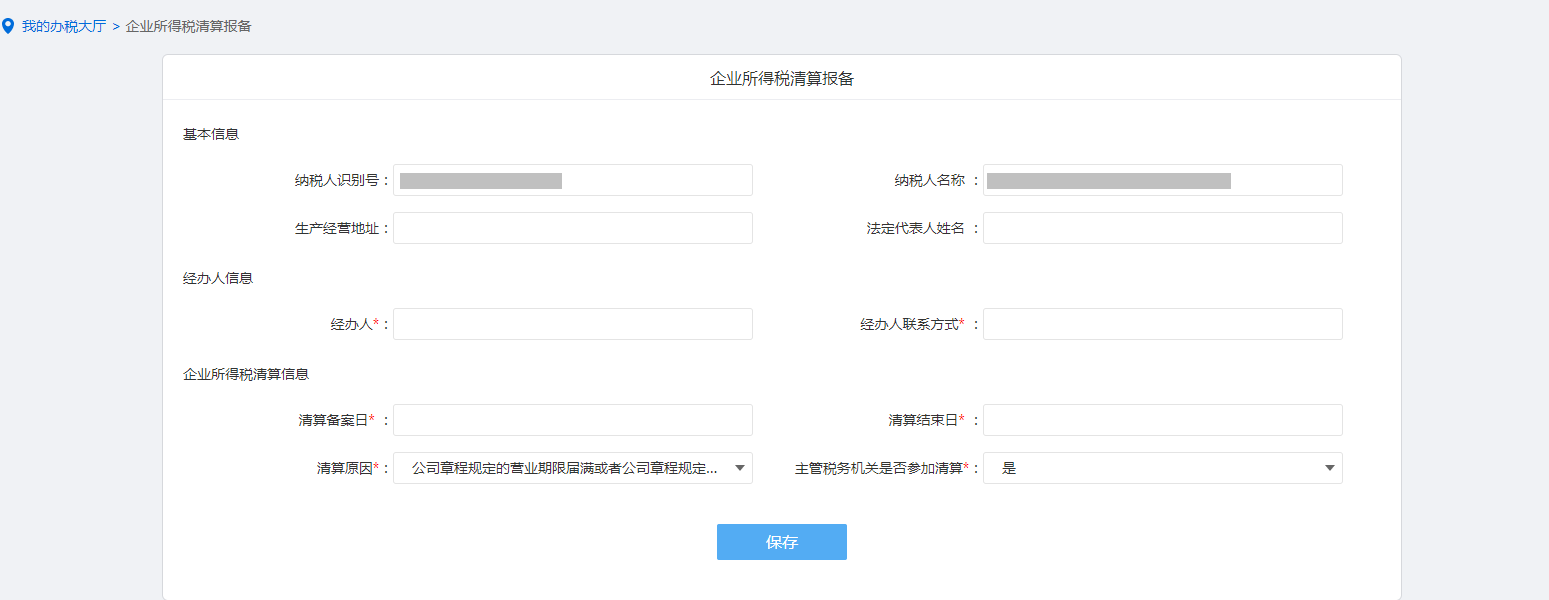1549x600 pixels.
Task: Open the 主管税务机关是否参加清算 dropdown
Action: 1162,468
